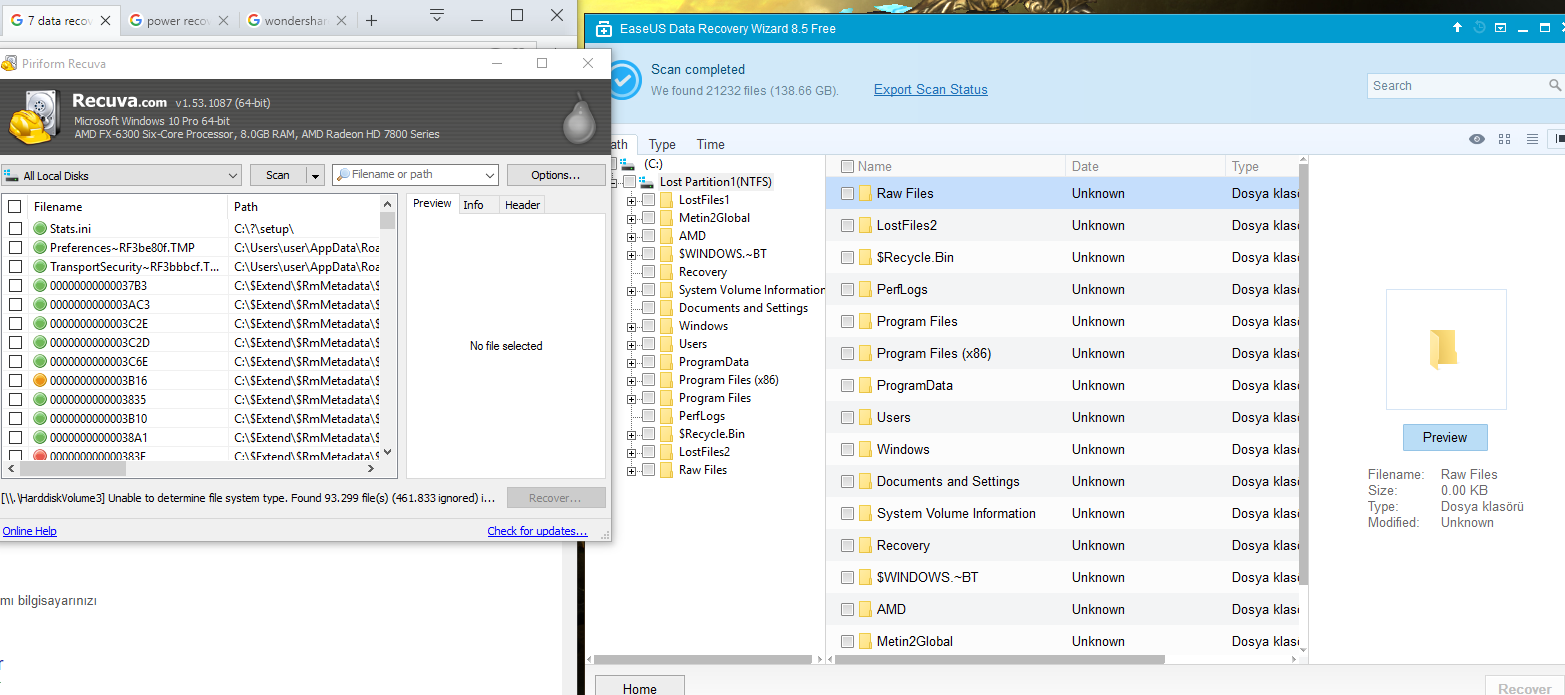1565x695 pixels.
Task: Check Preferences~RF3be80f.TMP checkbox
Action: point(15,248)
